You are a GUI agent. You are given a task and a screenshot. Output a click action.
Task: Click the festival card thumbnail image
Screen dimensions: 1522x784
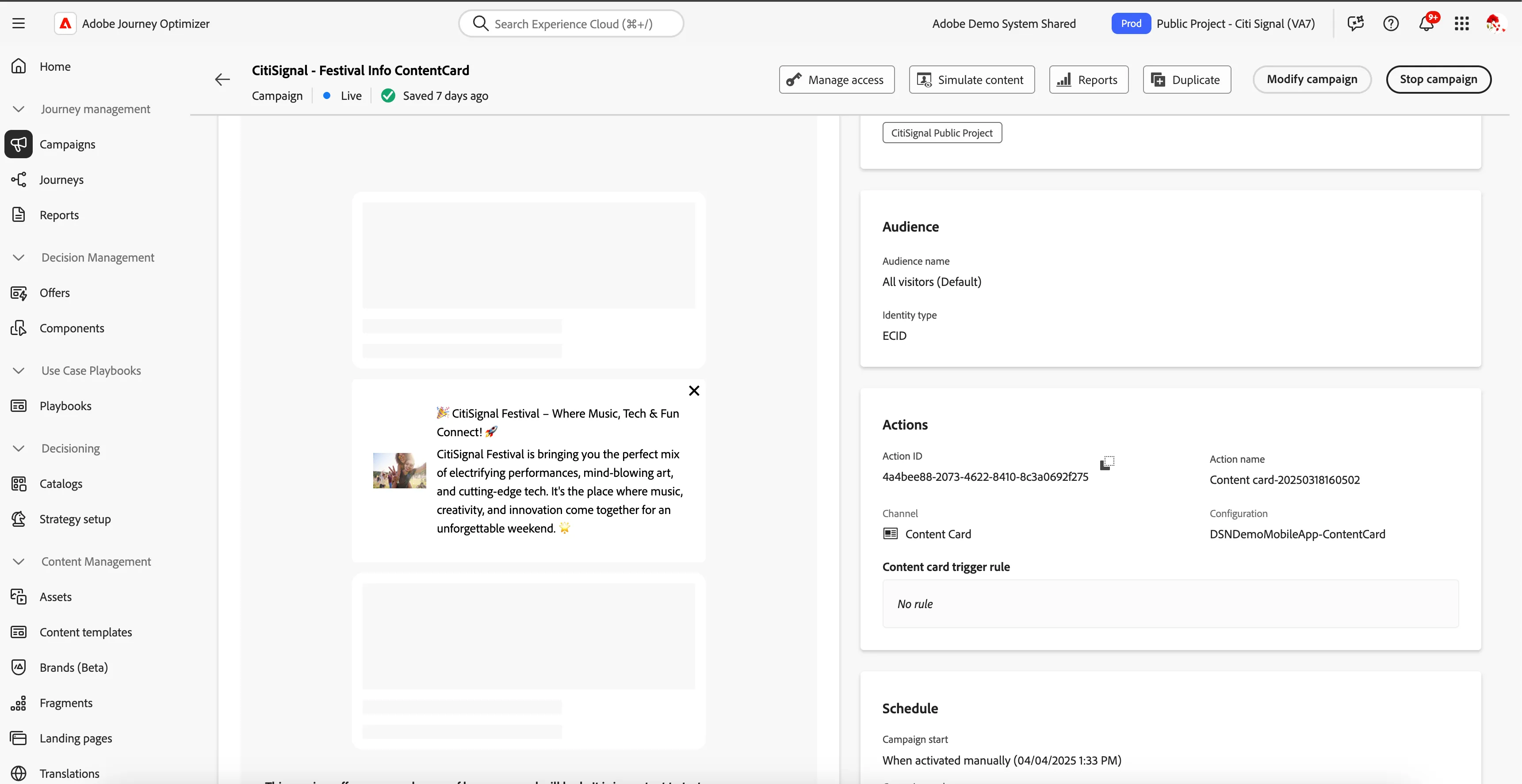(399, 471)
